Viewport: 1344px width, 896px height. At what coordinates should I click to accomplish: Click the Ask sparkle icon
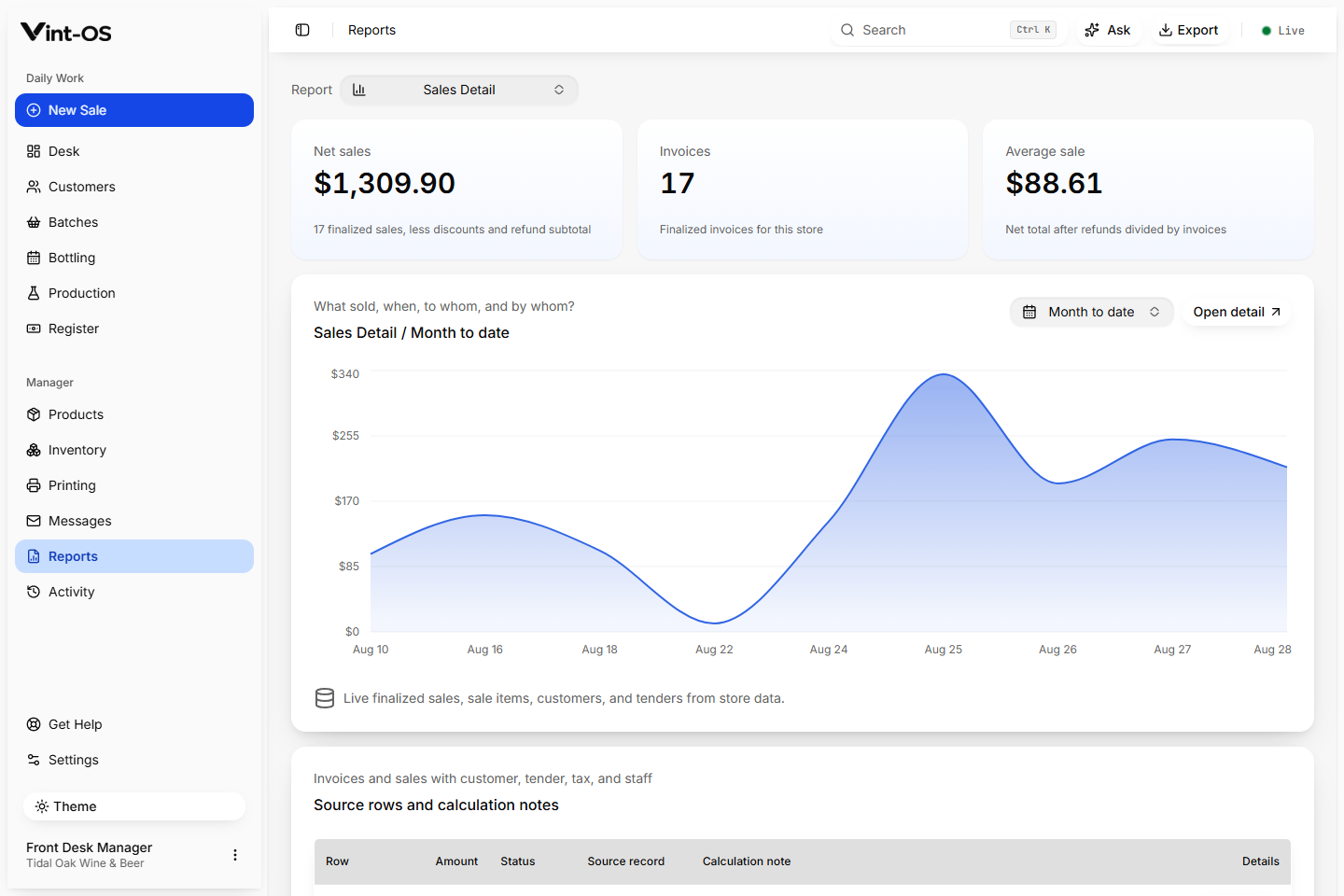1092,30
